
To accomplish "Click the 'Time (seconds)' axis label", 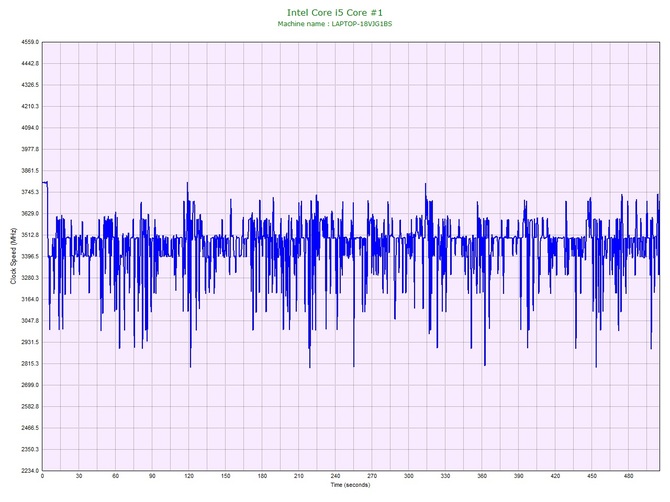I will point(350,485).
